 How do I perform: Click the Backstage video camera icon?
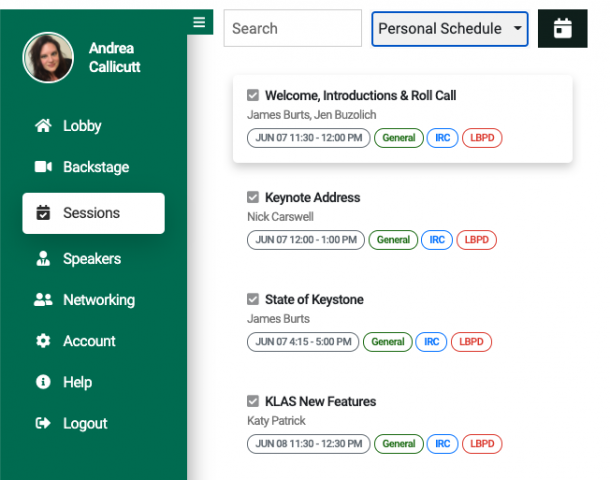click(x=43, y=167)
